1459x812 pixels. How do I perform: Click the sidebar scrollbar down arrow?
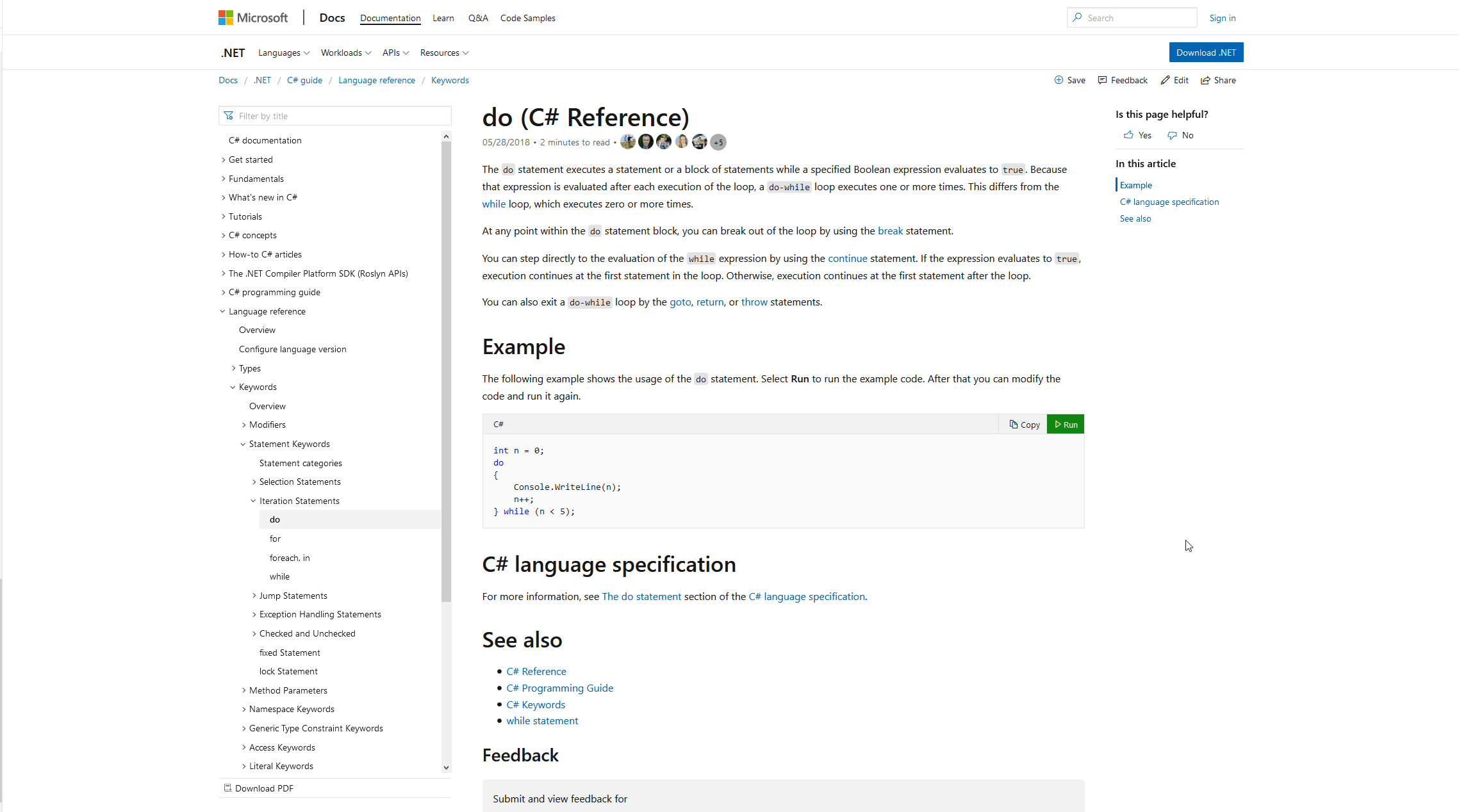click(x=446, y=767)
